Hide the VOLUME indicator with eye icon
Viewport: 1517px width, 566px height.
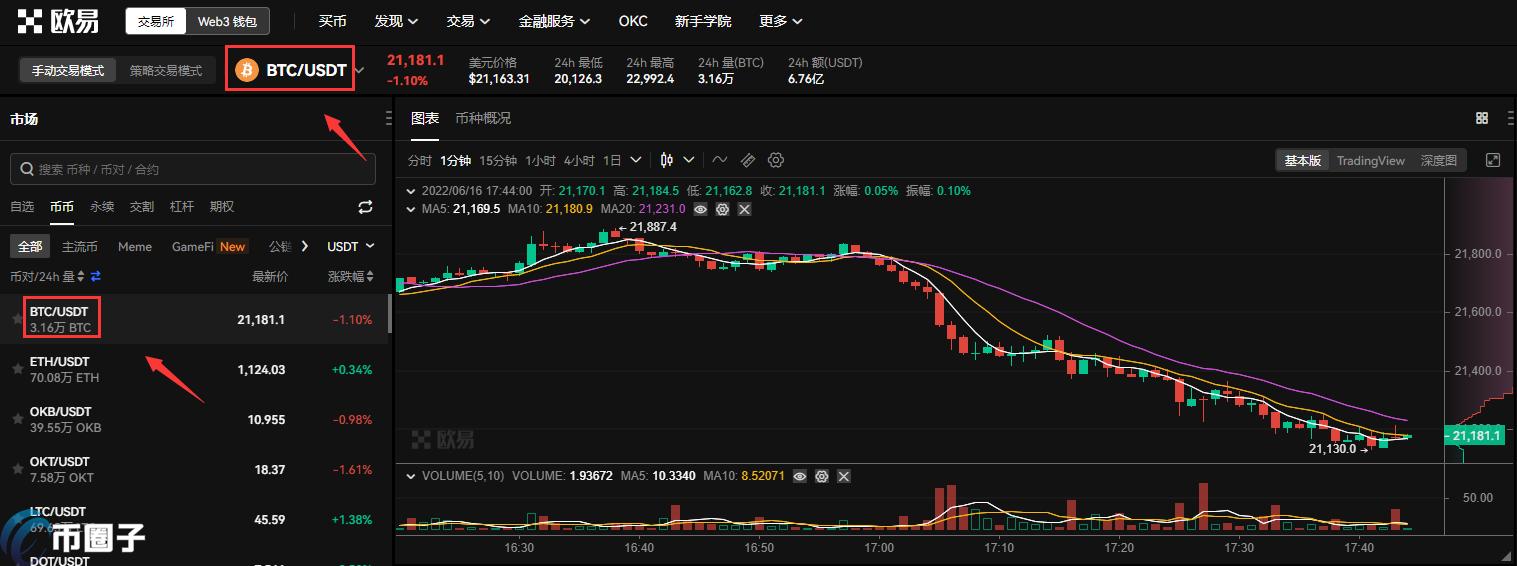(800, 477)
